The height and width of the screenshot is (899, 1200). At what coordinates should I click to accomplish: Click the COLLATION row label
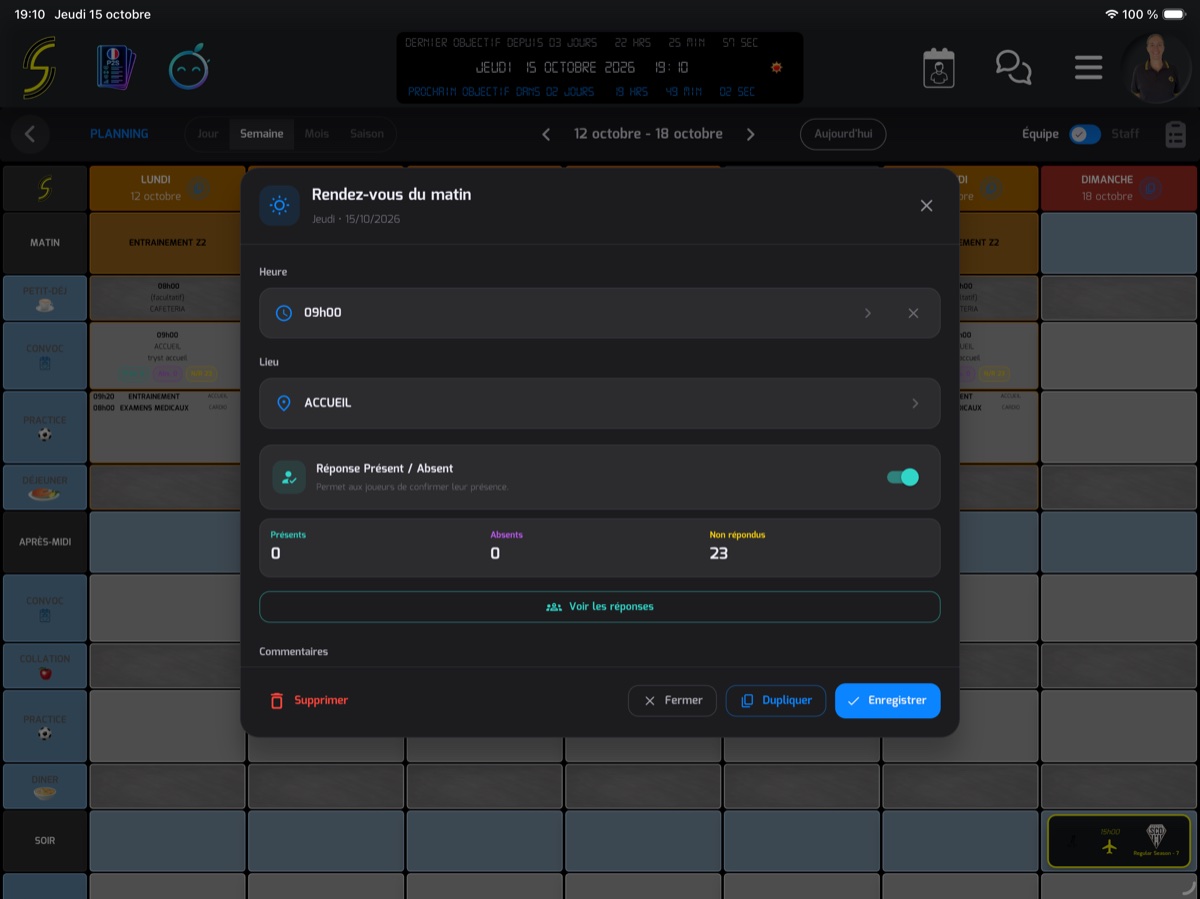[x=45, y=666]
